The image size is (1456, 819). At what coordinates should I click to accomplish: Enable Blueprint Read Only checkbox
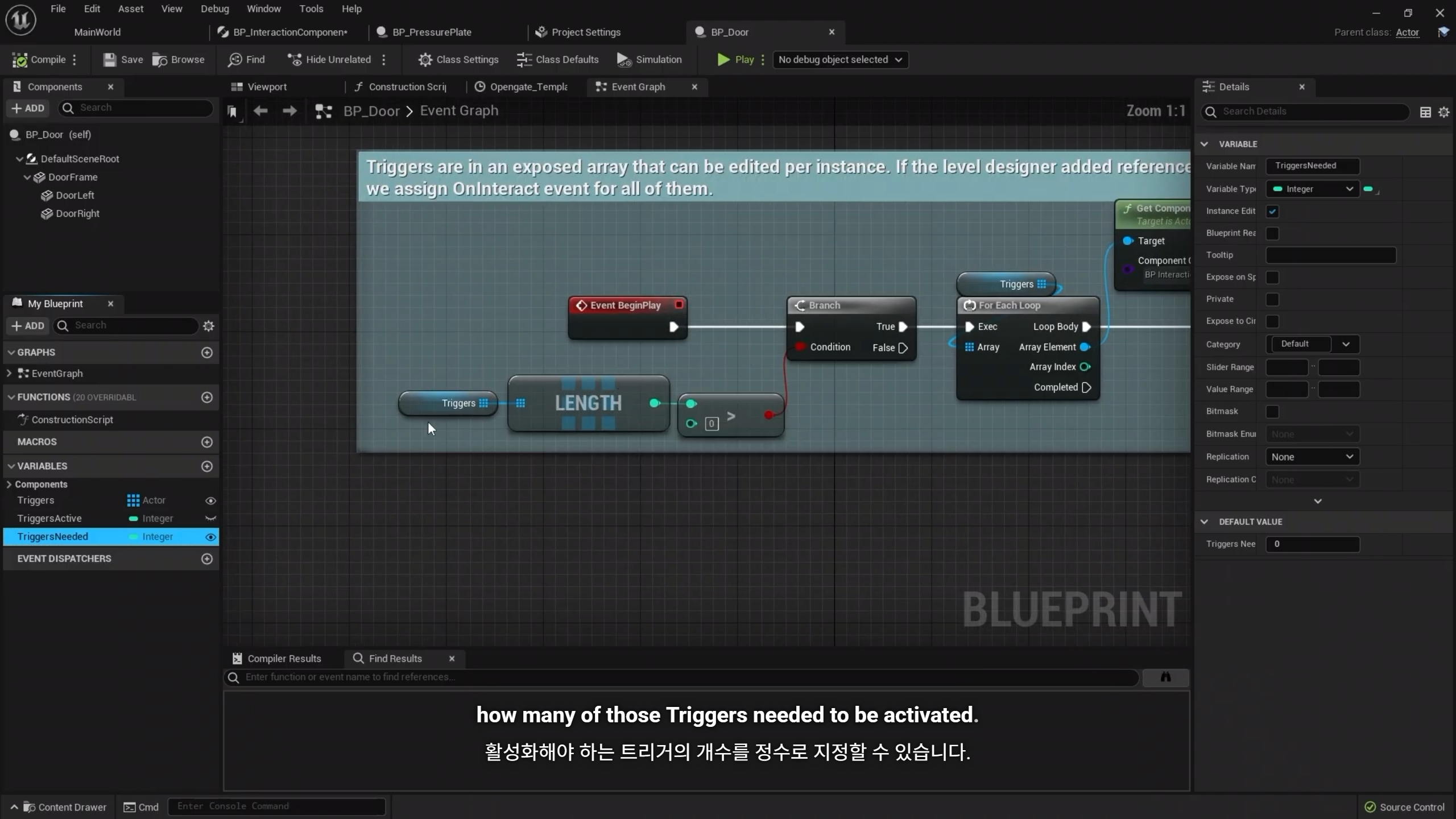click(1272, 233)
